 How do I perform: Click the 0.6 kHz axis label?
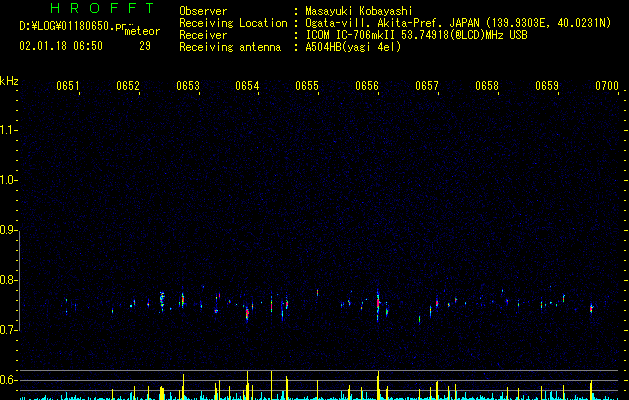(x=7, y=380)
